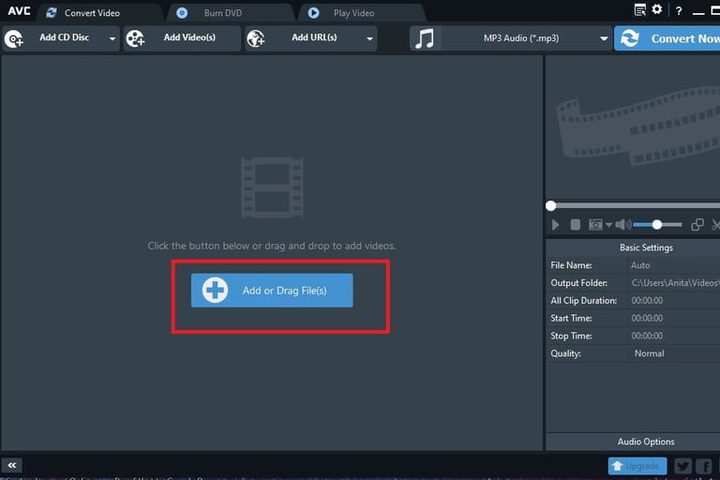Expand the Add URL(s) dropdown arrow
Image resolution: width=720 pixels, height=480 pixels.
click(370, 39)
